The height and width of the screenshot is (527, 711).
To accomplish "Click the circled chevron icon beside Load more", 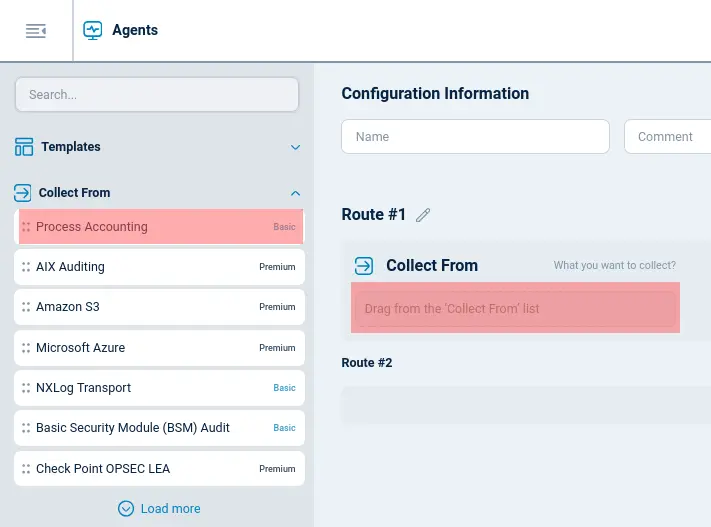I will (x=126, y=509).
